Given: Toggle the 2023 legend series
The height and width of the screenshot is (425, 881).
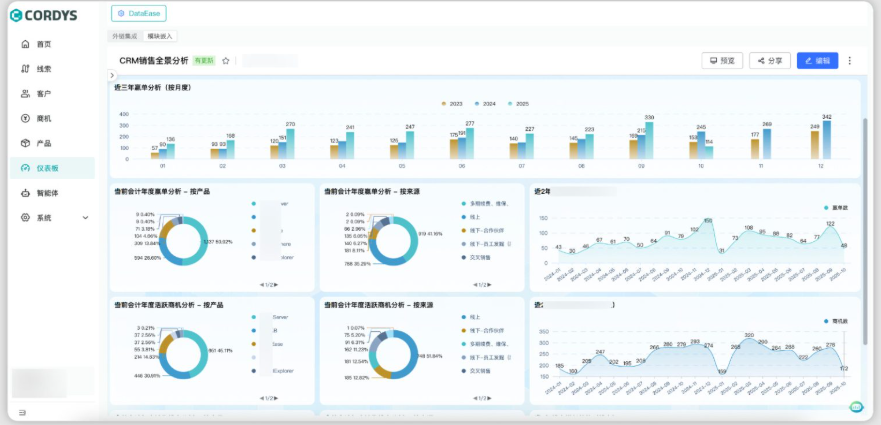Looking at the screenshot, I should pos(451,104).
